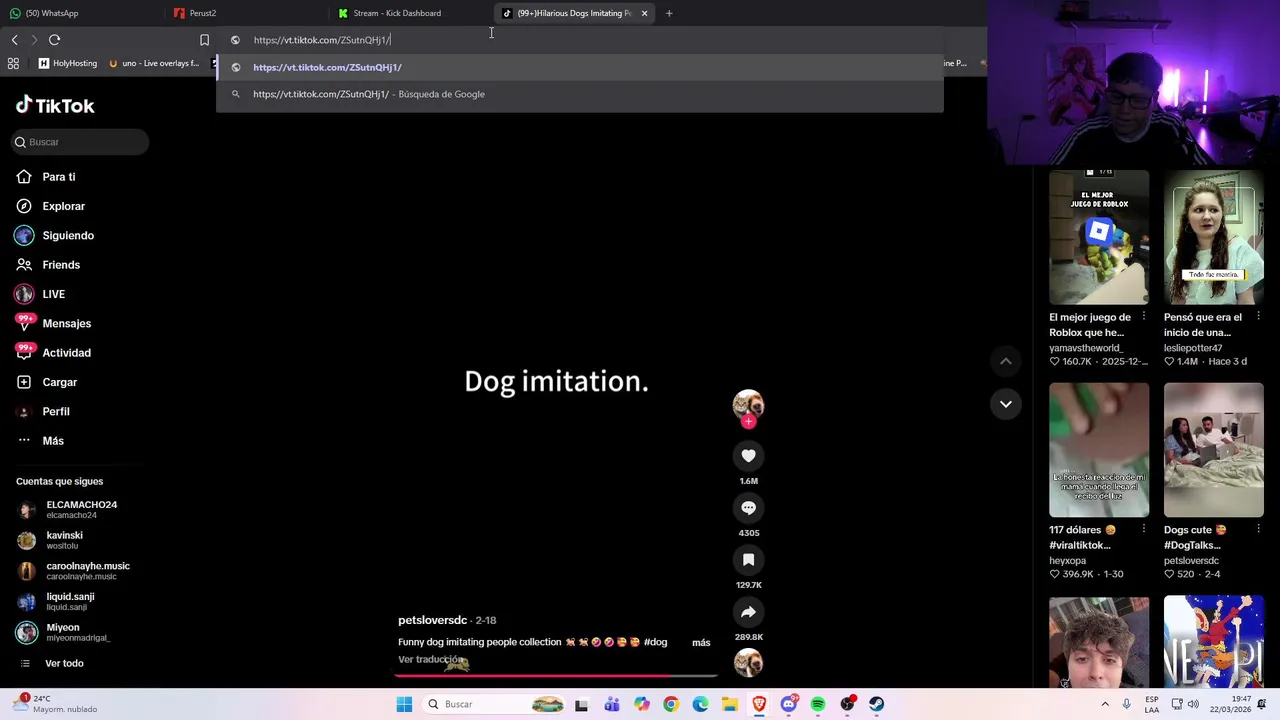This screenshot has height=720, width=1280.
Task: Bookmark the video showing 129.7K saves
Action: coord(748,560)
